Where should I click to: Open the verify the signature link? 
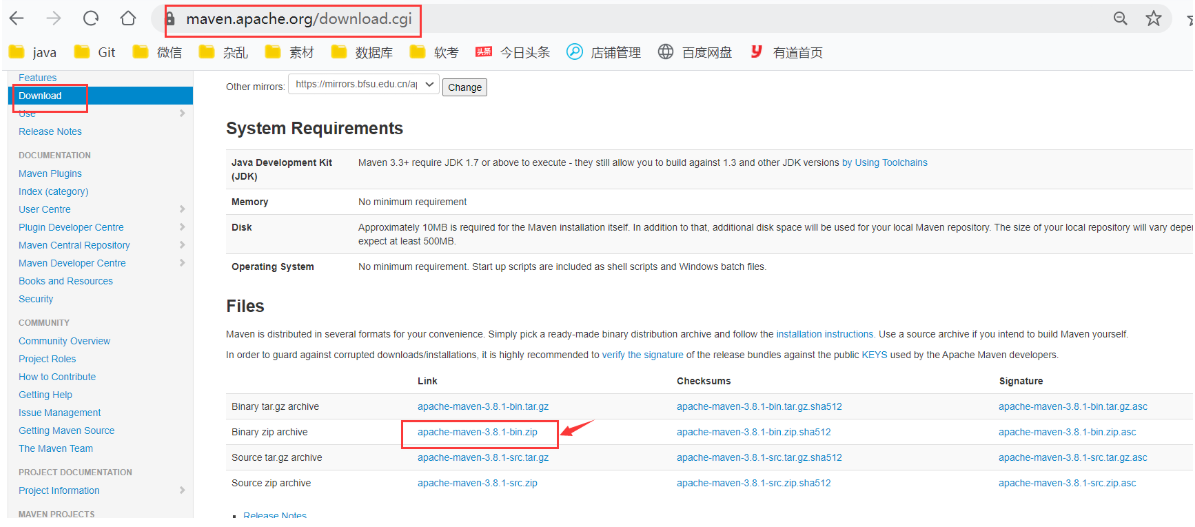(x=642, y=355)
